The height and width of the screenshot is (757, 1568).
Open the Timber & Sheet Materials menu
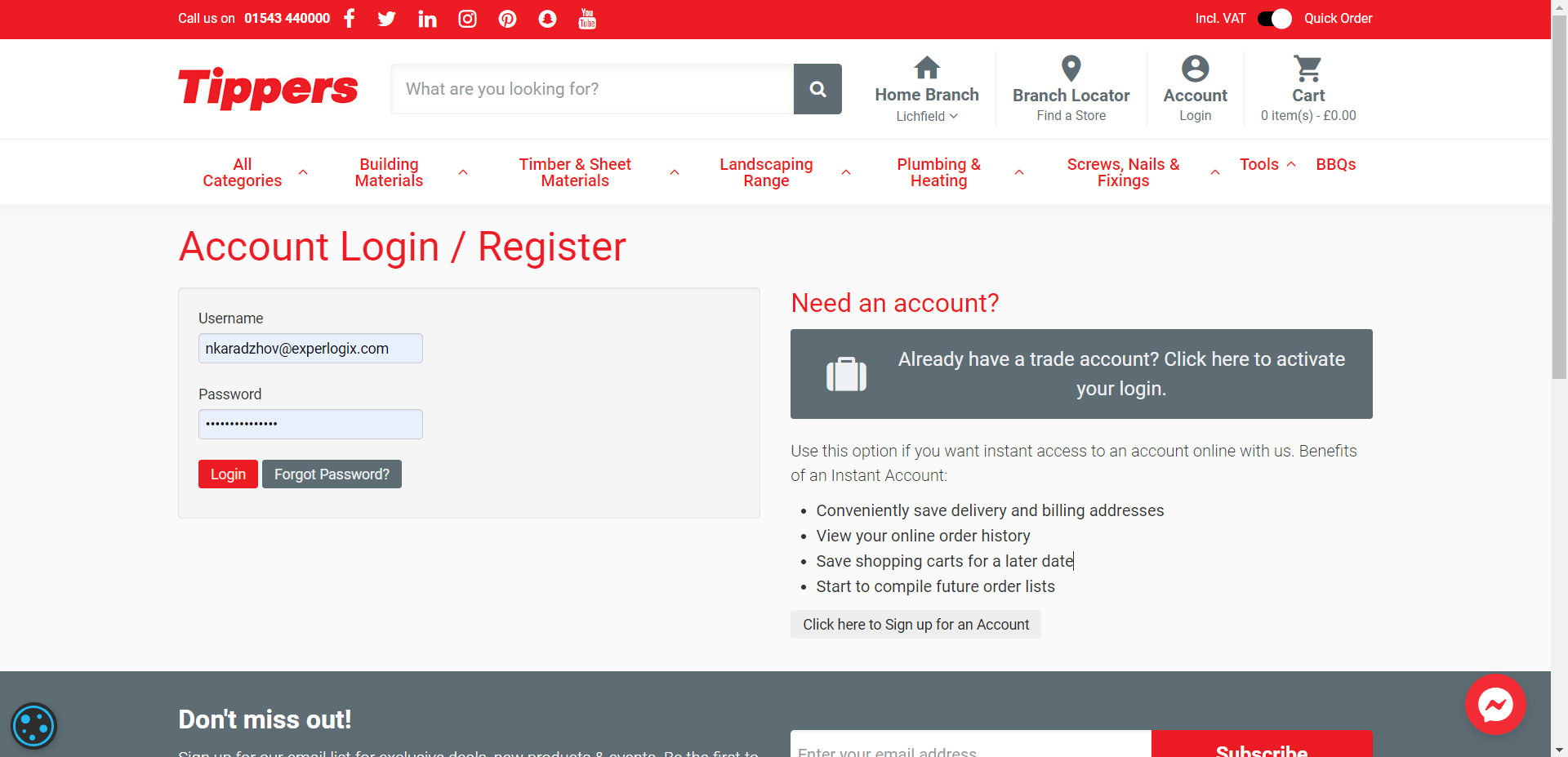click(575, 172)
